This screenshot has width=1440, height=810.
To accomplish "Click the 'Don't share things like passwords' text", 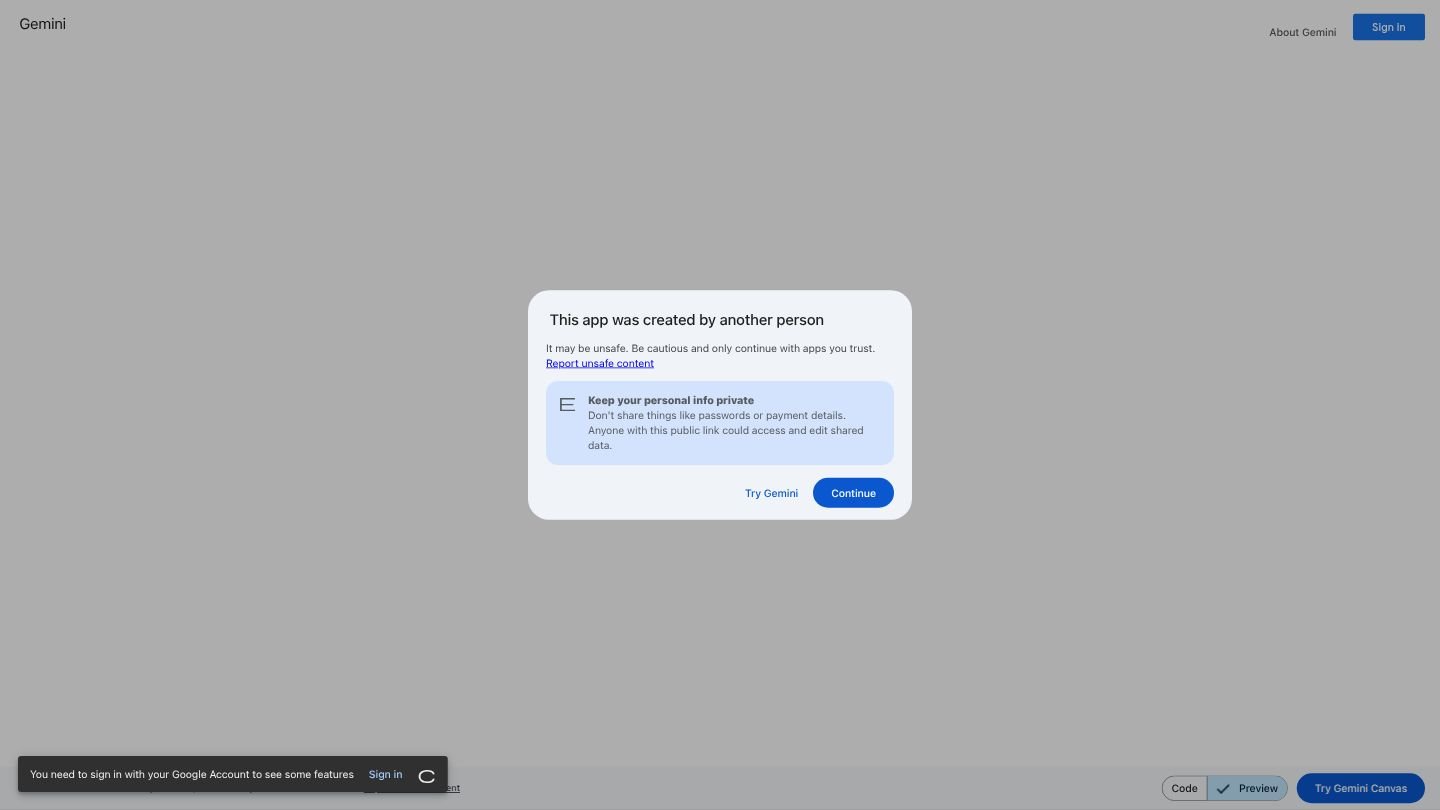I will 726,430.
